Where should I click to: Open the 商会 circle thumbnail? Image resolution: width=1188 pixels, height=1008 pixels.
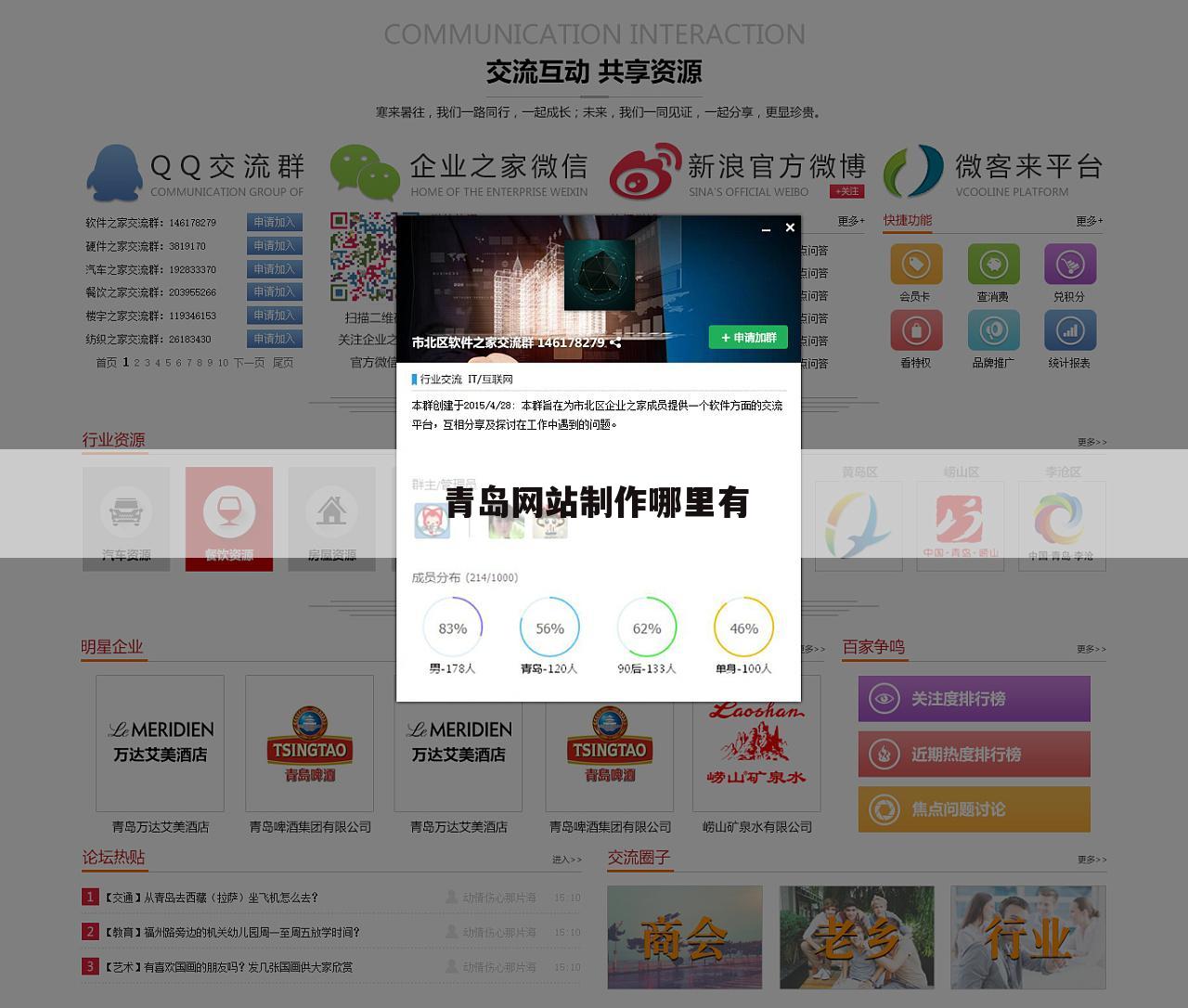(x=682, y=937)
